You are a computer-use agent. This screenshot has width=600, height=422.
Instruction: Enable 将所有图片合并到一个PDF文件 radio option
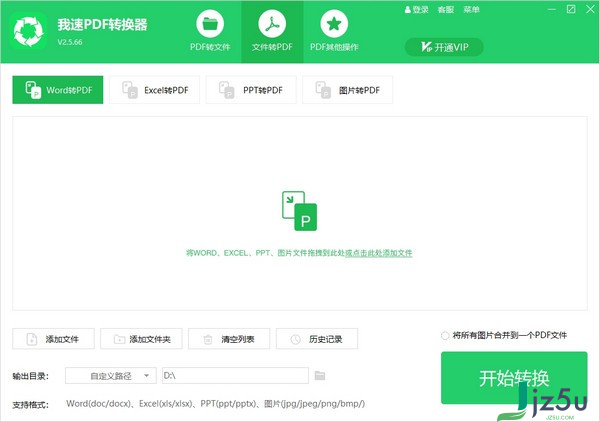445,336
